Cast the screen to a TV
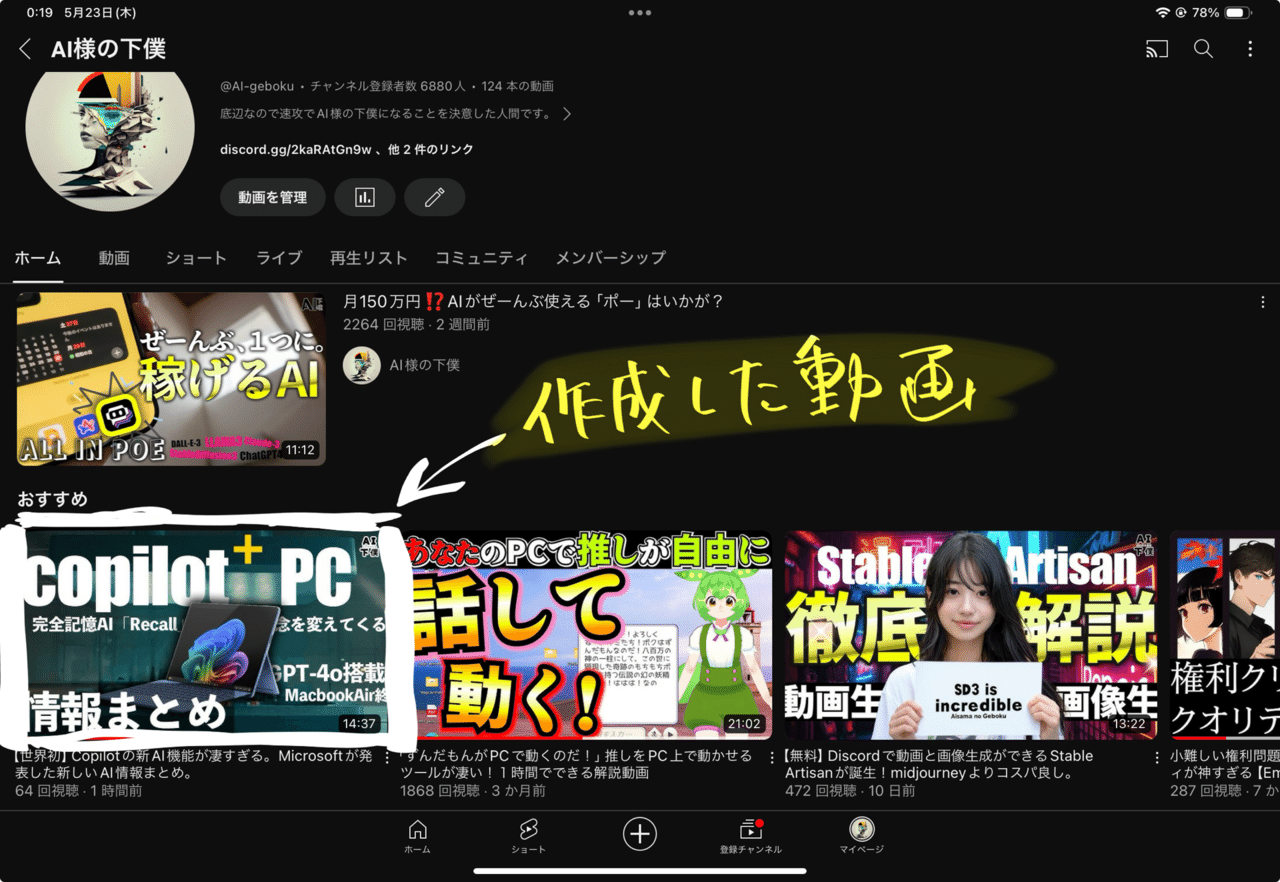Screen dimensions: 1280x882 coord(1156,48)
